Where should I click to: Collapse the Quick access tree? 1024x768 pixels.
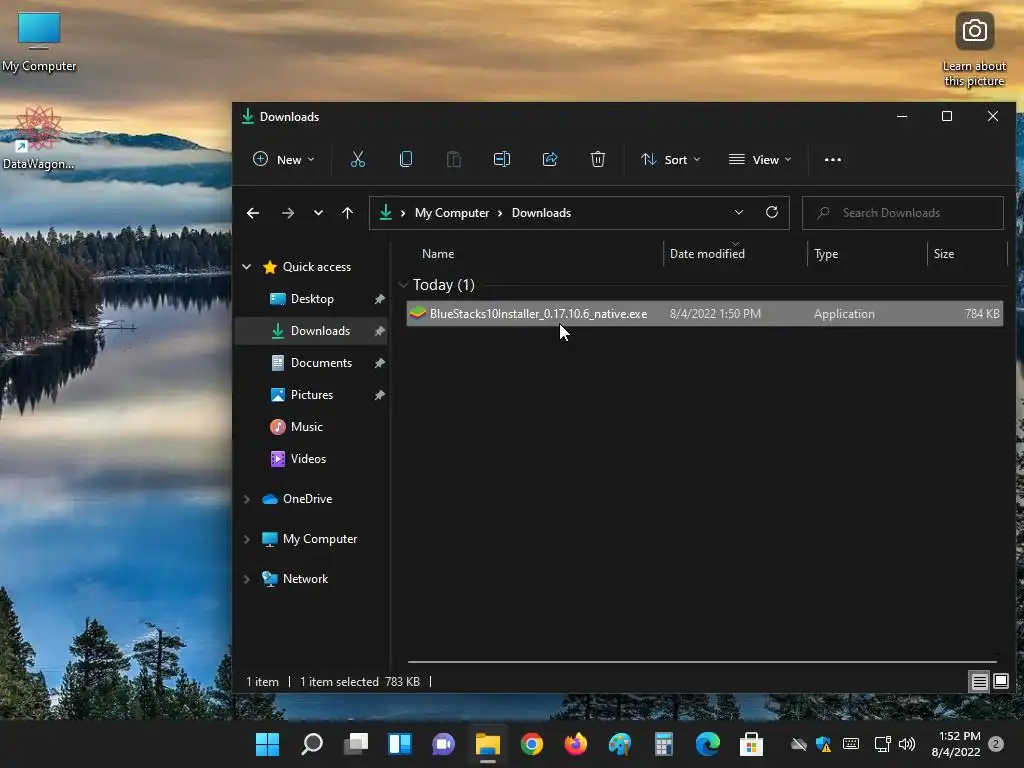(x=247, y=266)
